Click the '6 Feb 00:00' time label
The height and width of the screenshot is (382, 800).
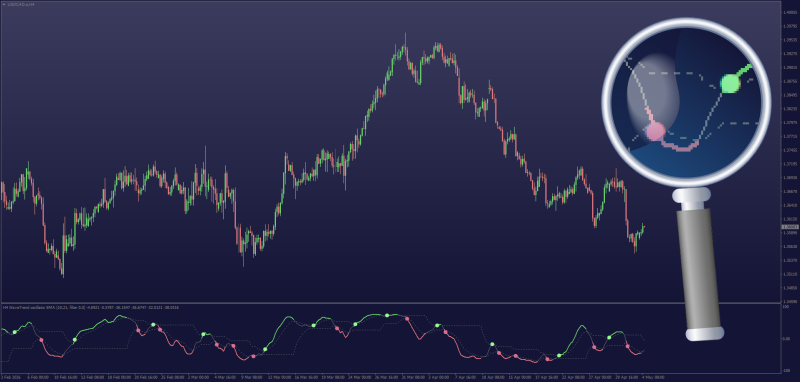(x=38, y=377)
